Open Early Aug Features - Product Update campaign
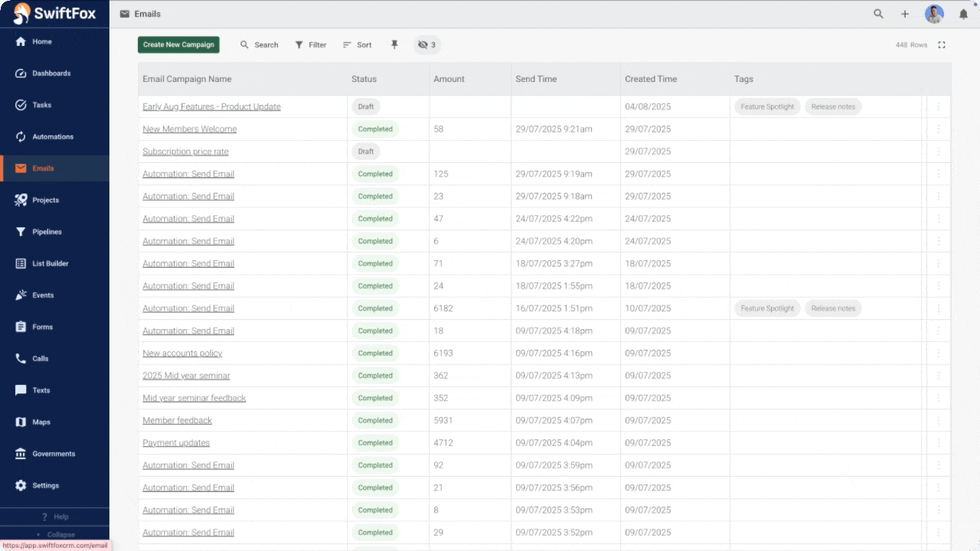Image resolution: width=980 pixels, height=551 pixels. coord(211,107)
